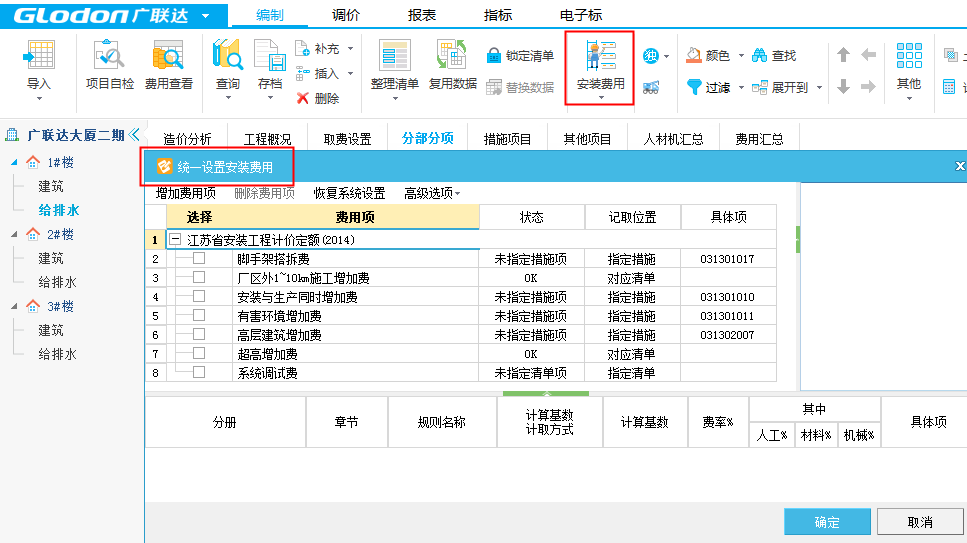Viewport: 967px width, 543px height.
Task: Open the 高级选项 dropdown
Action: (x=432, y=193)
